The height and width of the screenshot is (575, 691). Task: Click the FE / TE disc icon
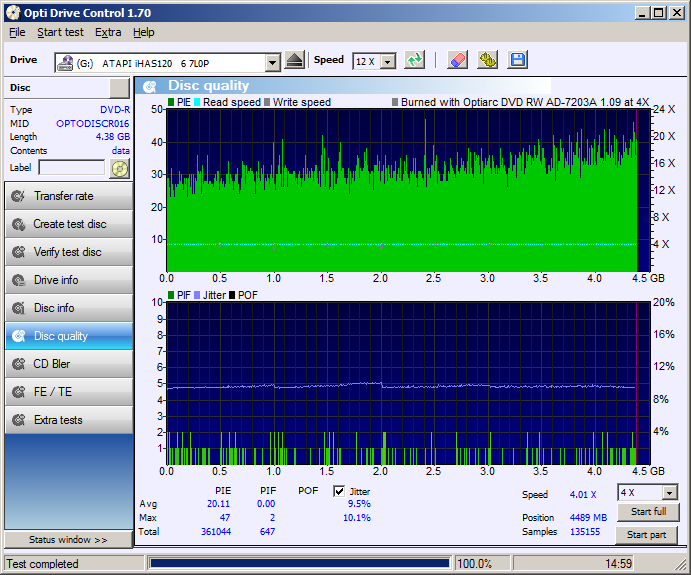pyautogui.click(x=19, y=392)
